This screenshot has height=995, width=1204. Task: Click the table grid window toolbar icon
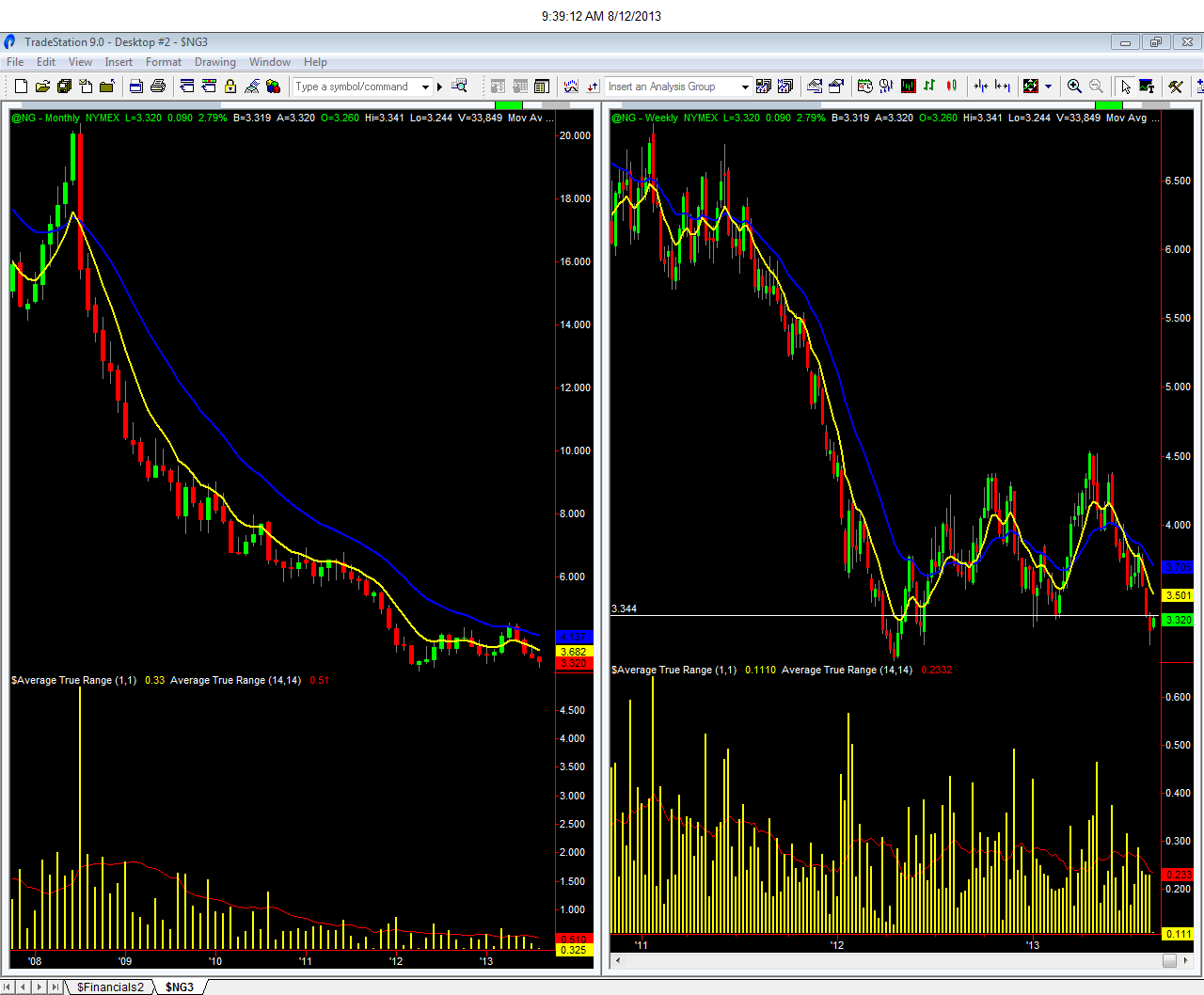pos(541,86)
